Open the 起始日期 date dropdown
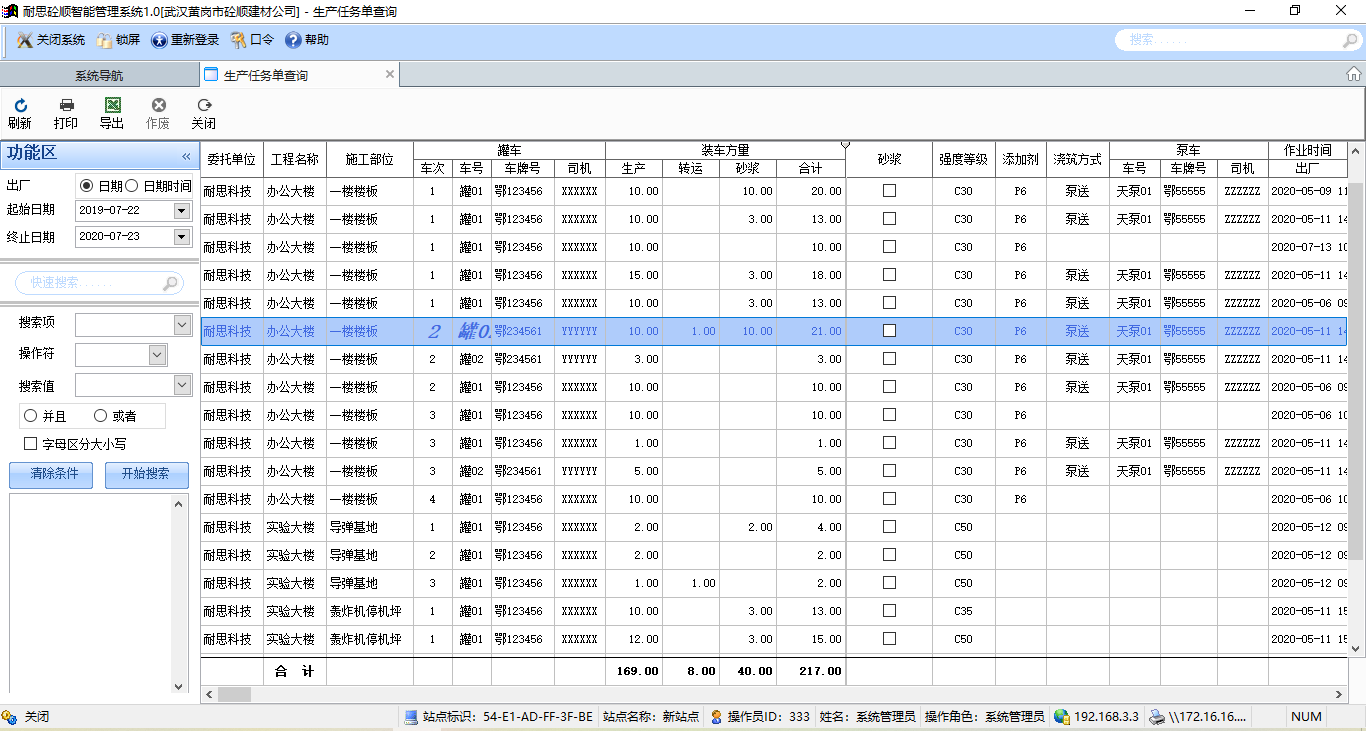This screenshot has width=1366, height=731. click(x=181, y=211)
